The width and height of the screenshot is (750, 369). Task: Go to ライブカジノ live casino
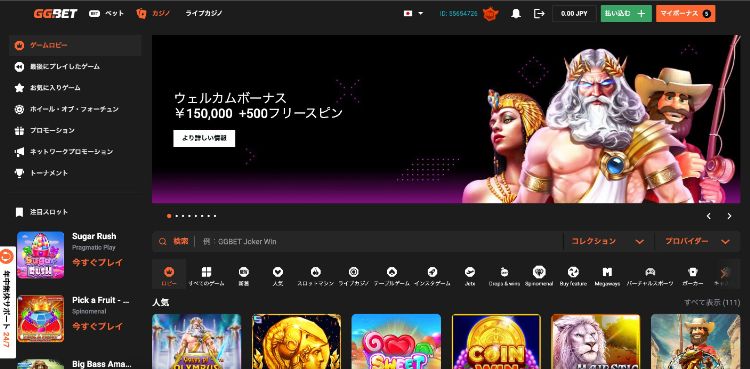(204, 13)
